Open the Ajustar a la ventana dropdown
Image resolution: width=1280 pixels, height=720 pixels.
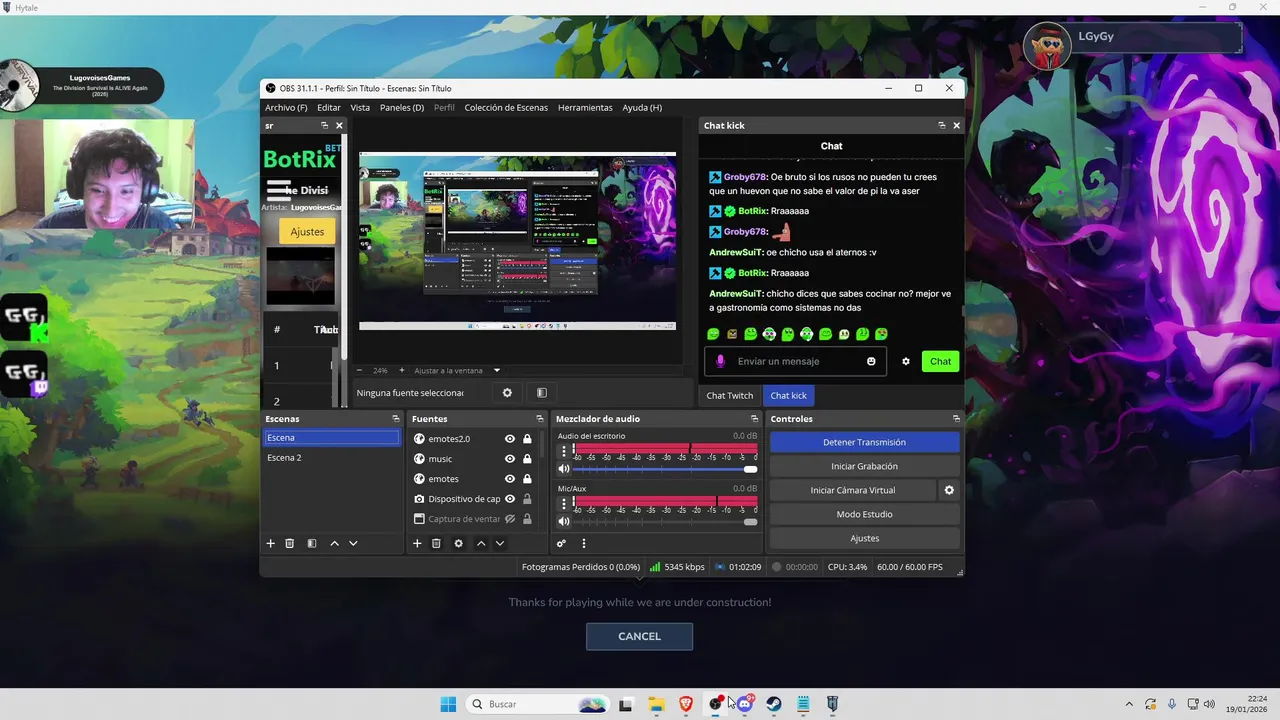coord(457,370)
